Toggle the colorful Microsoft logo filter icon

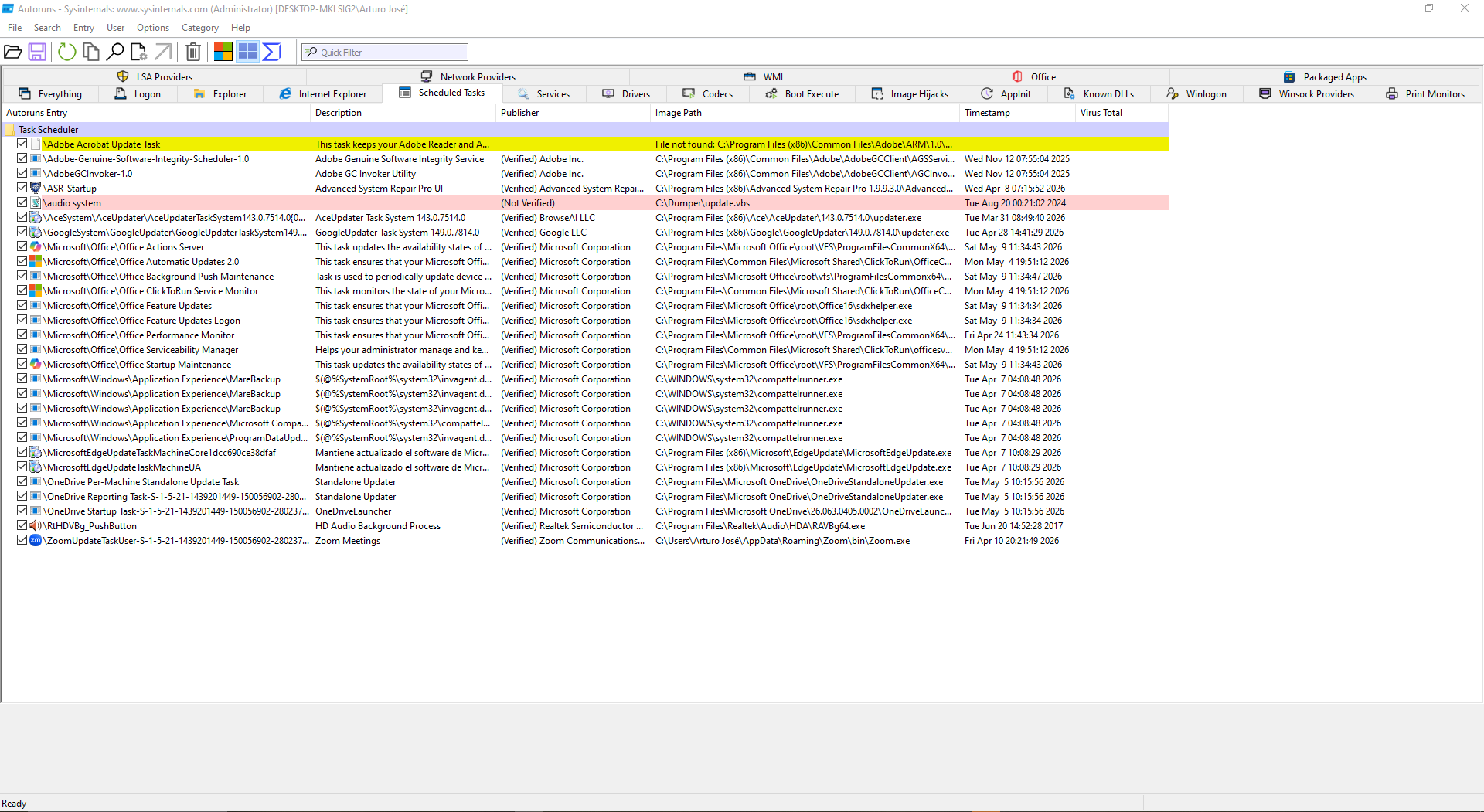point(223,52)
